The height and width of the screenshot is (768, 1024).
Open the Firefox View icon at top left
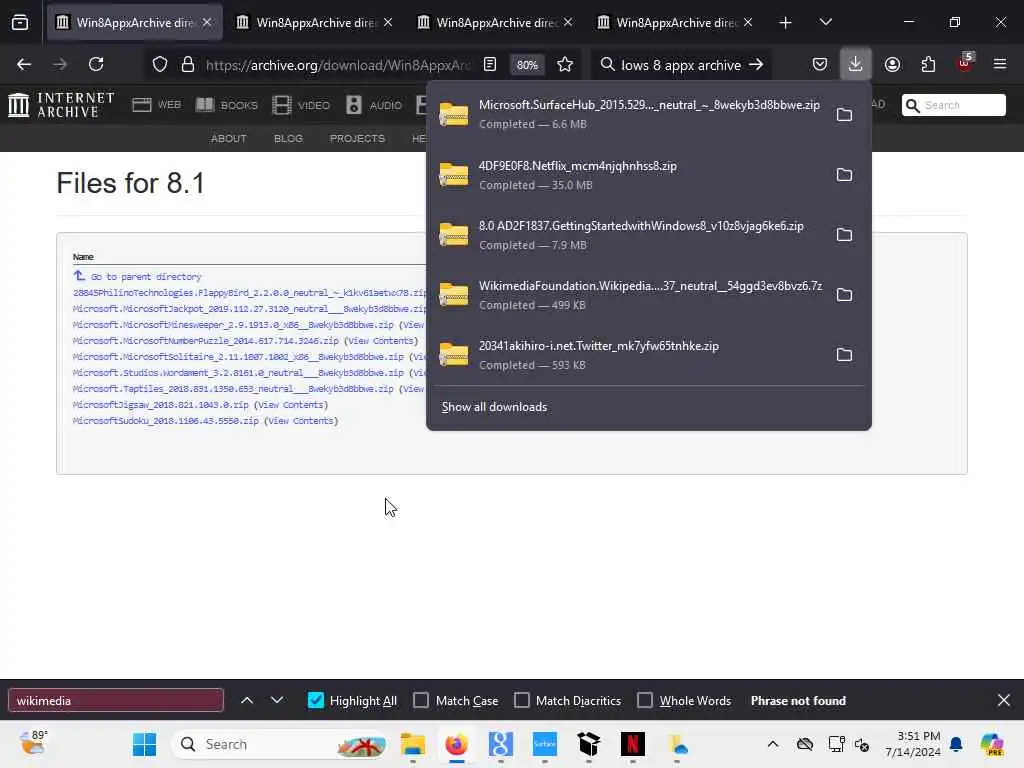click(20, 23)
